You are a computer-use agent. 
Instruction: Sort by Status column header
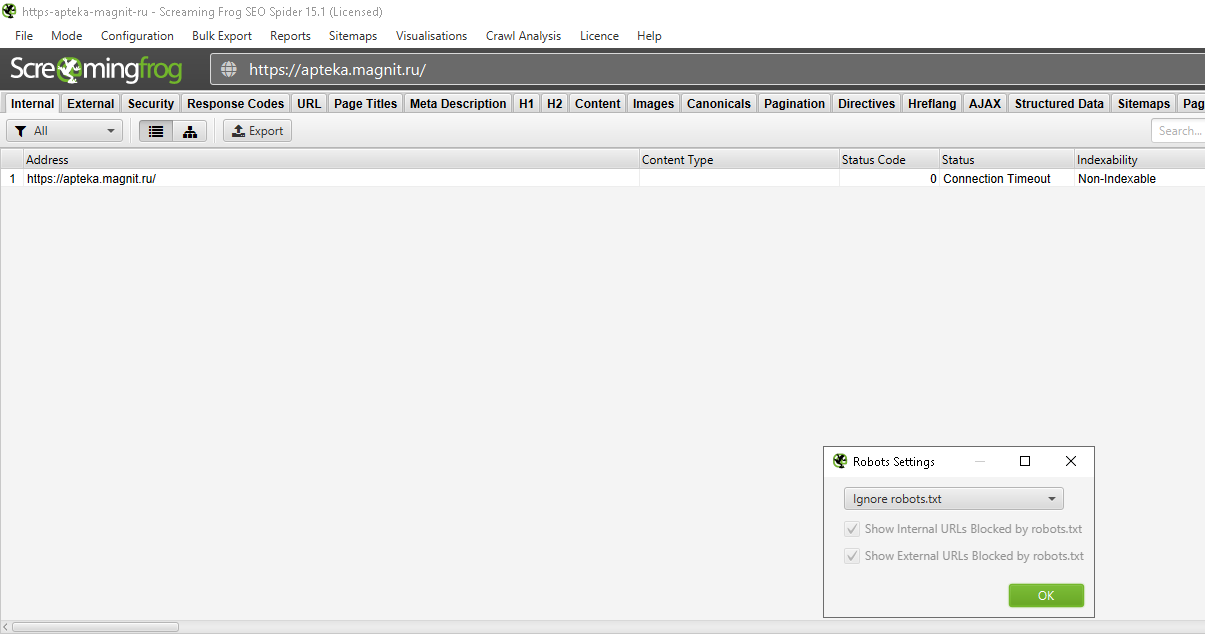tap(1007, 160)
